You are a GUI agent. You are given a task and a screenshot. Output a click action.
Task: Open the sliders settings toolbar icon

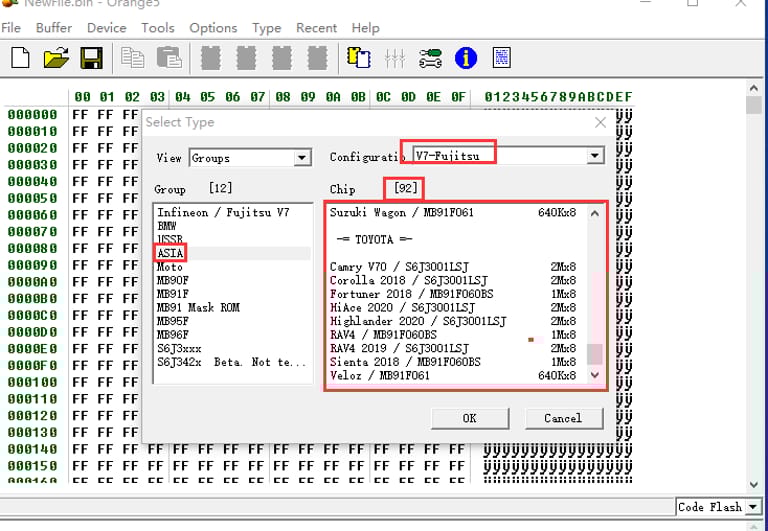[395, 58]
